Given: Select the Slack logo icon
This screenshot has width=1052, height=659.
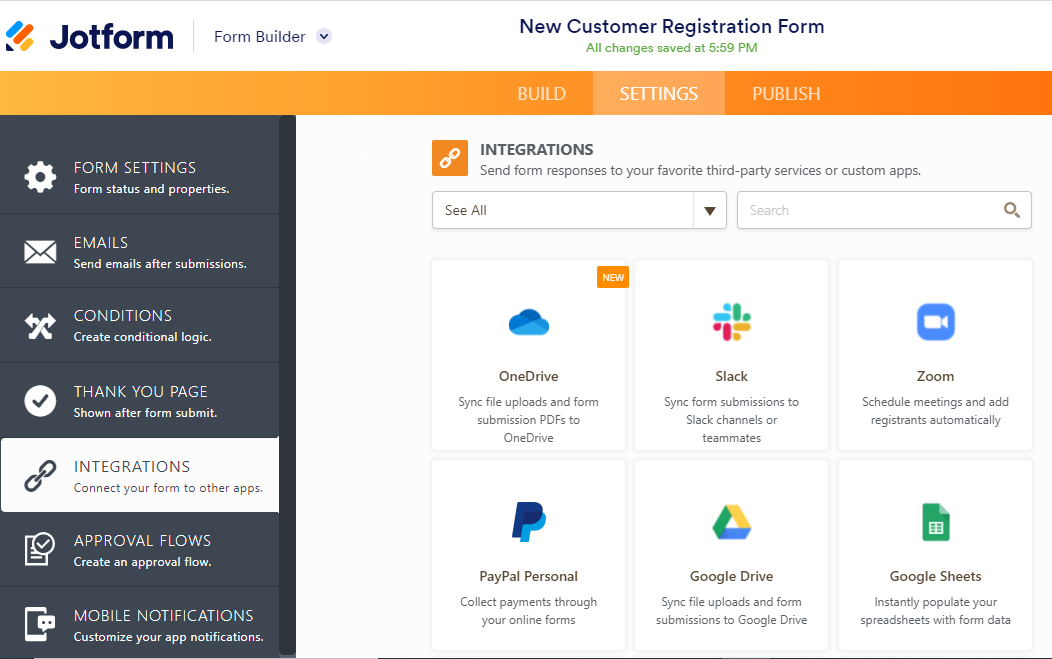Looking at the screenshot, I should [x=731, y=322].
